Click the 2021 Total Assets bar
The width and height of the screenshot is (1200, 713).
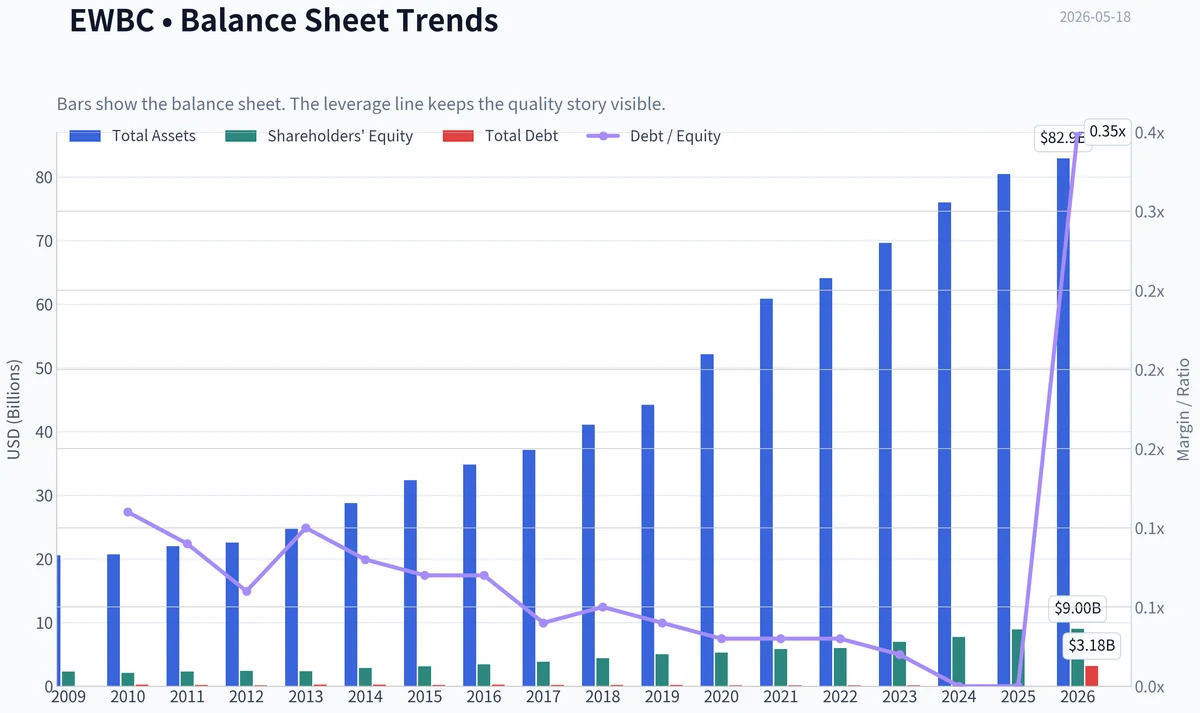(x=766, y=492)
